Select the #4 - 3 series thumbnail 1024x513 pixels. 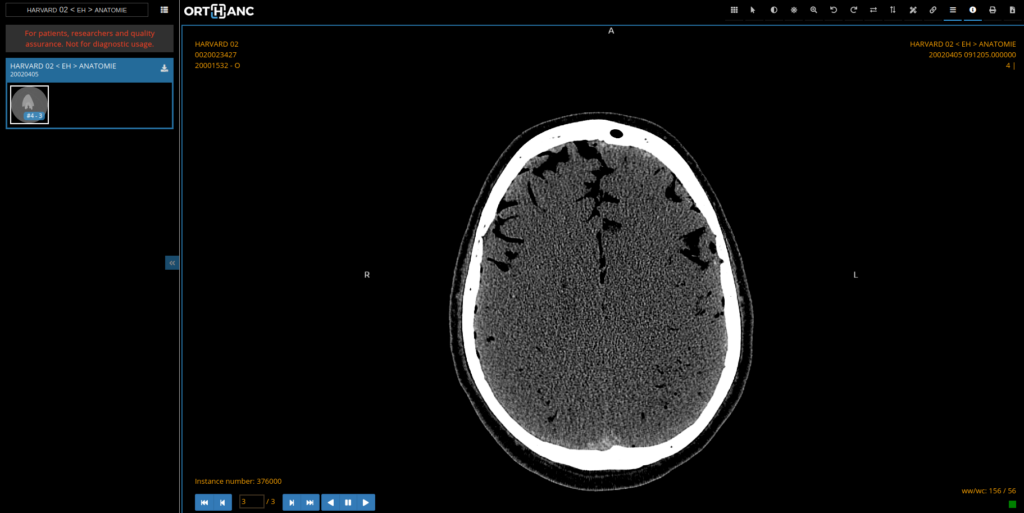pos(30,104)
